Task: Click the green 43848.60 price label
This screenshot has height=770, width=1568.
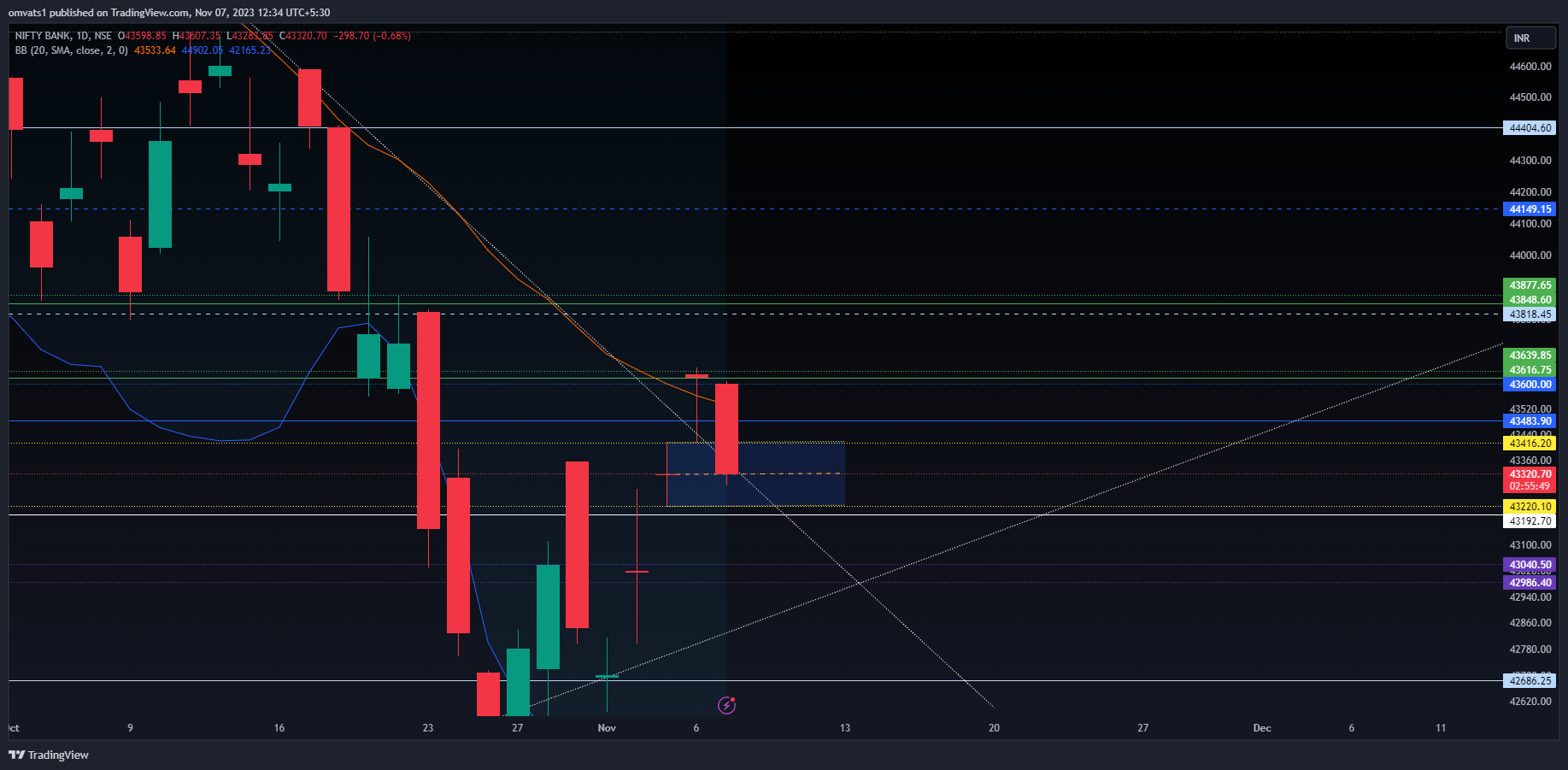Action: coord(1530,300)
